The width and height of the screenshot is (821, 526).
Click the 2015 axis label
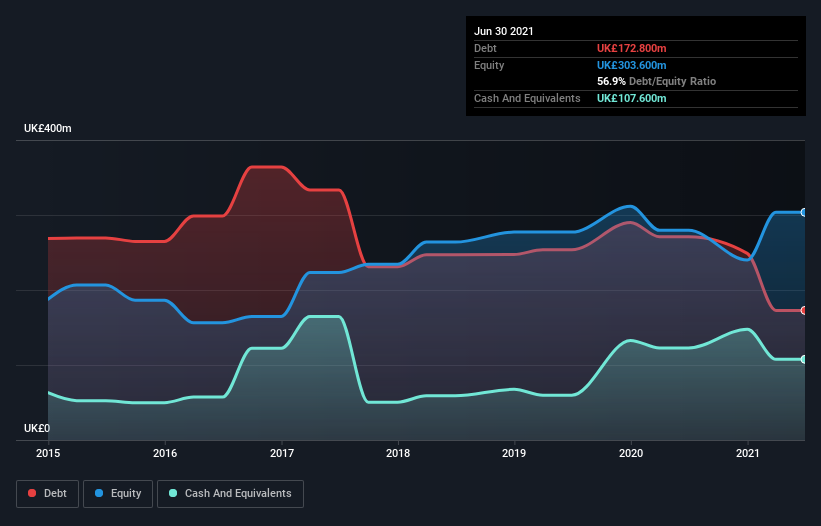coord(48,453)
